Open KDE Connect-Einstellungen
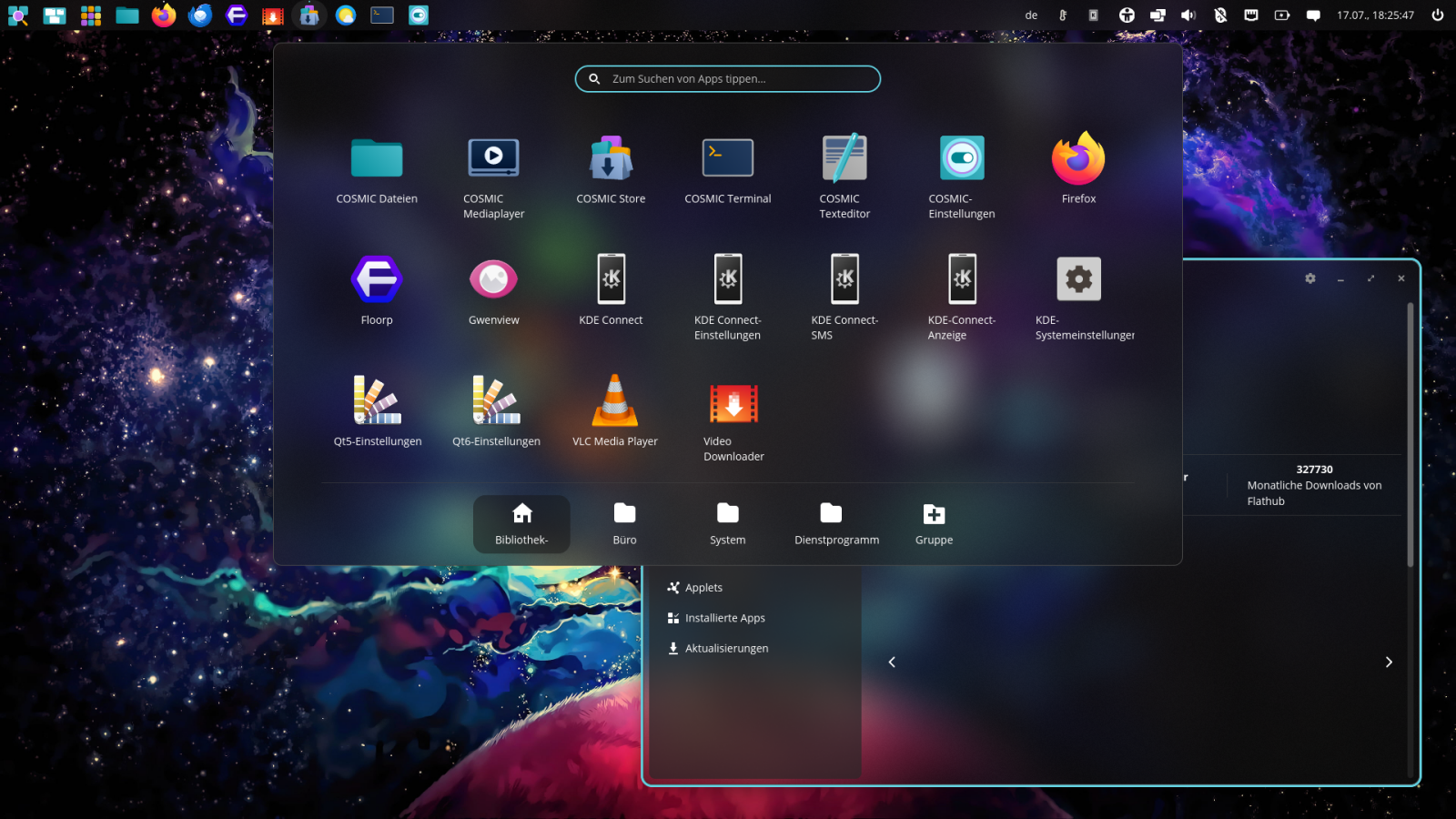 (x=728, y=298)
